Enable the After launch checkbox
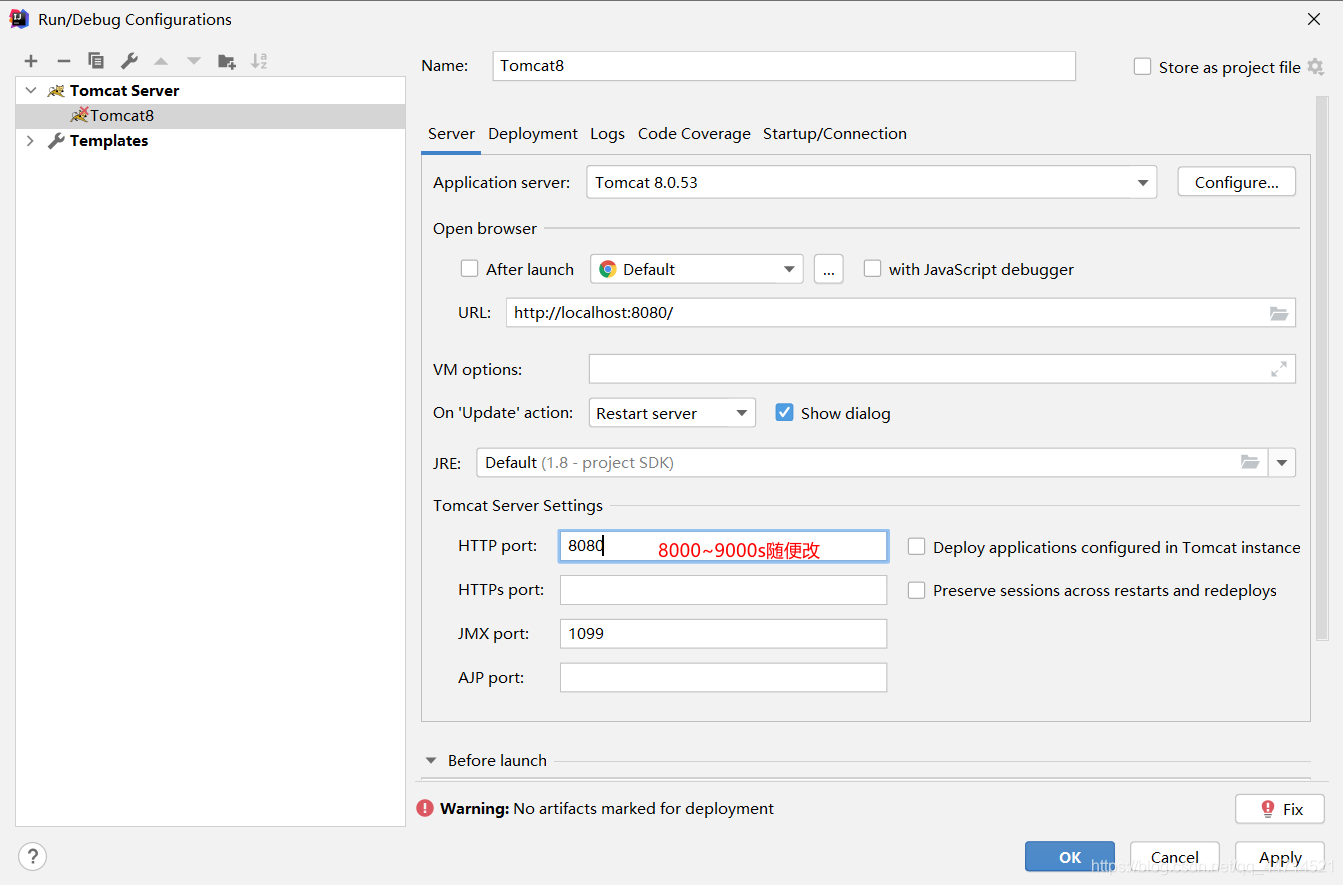The image size is (1343, 885). [469, 269]
